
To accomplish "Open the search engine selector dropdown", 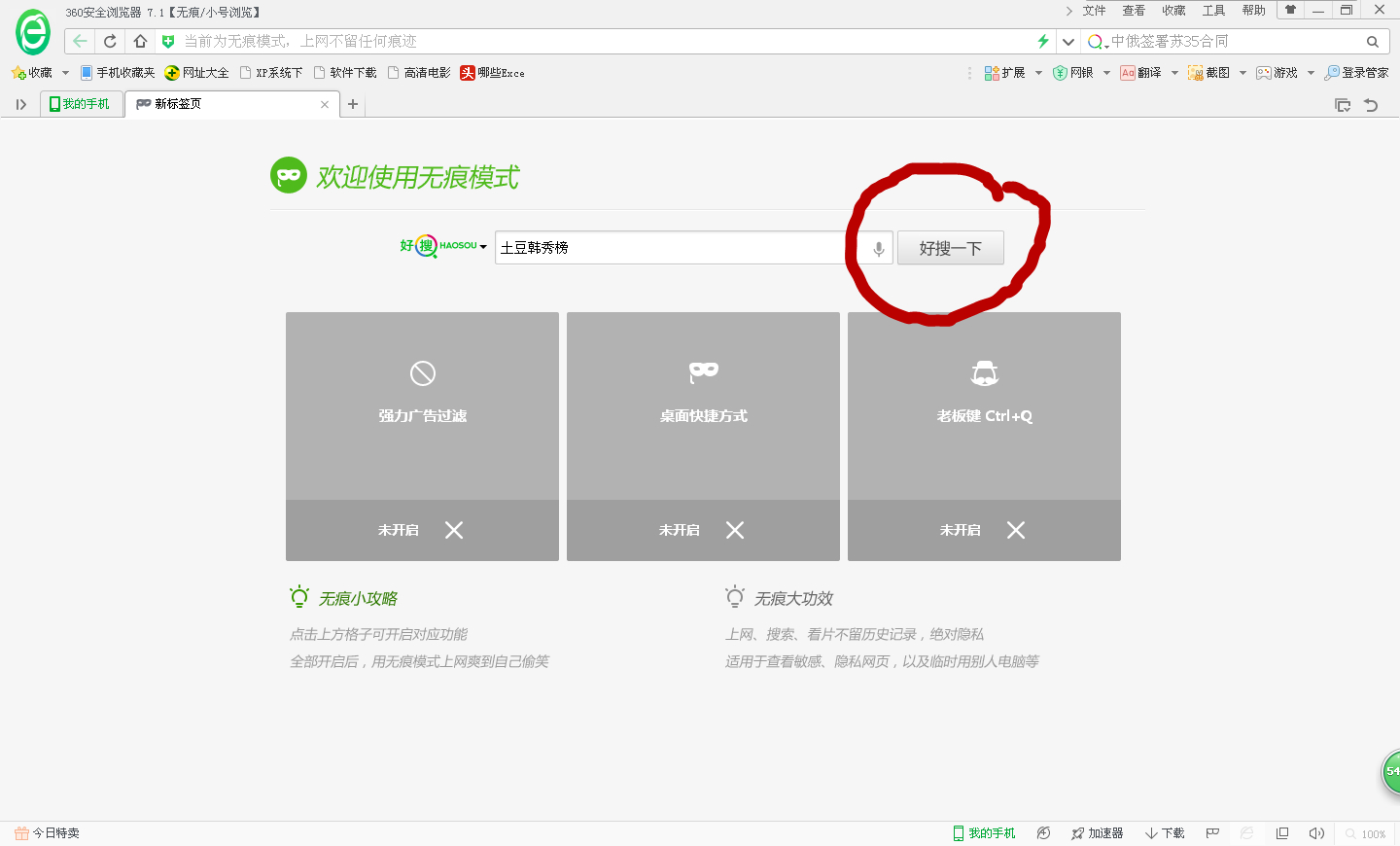I will click(x=1099, y=42).
